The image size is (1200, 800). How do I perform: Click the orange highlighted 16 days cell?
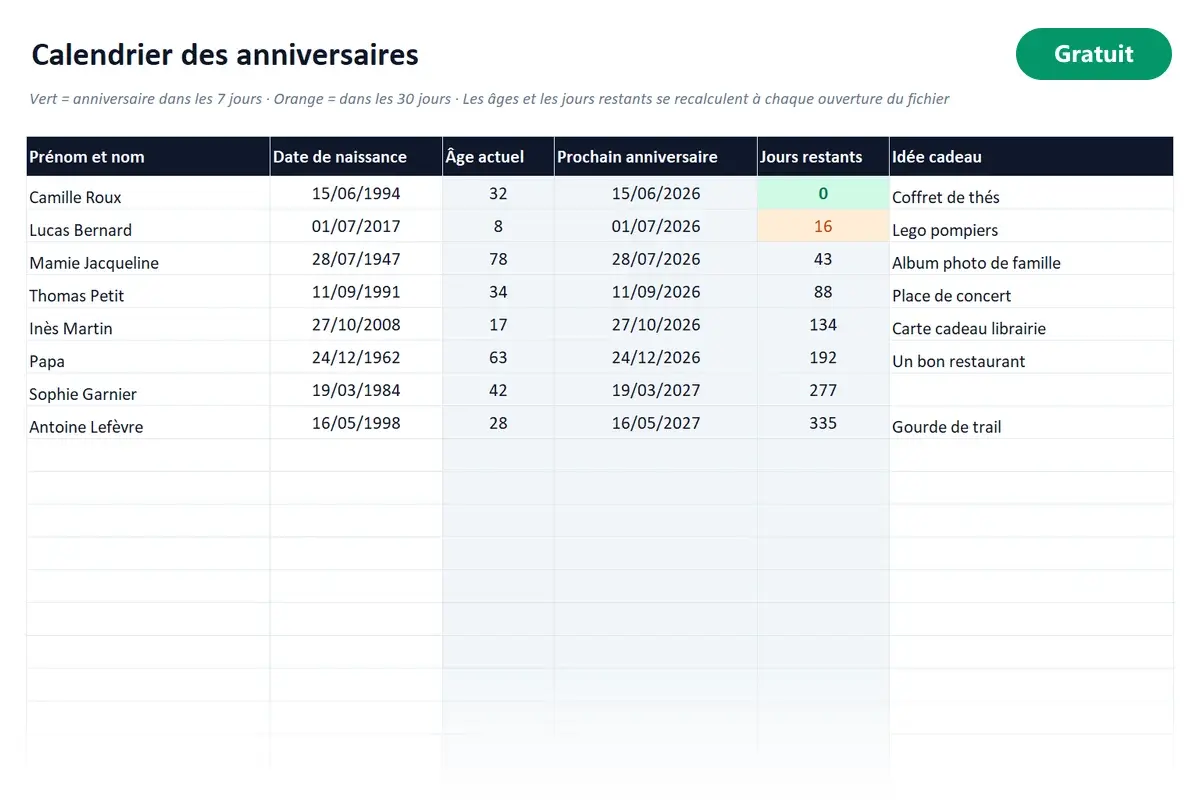[823, 227]
